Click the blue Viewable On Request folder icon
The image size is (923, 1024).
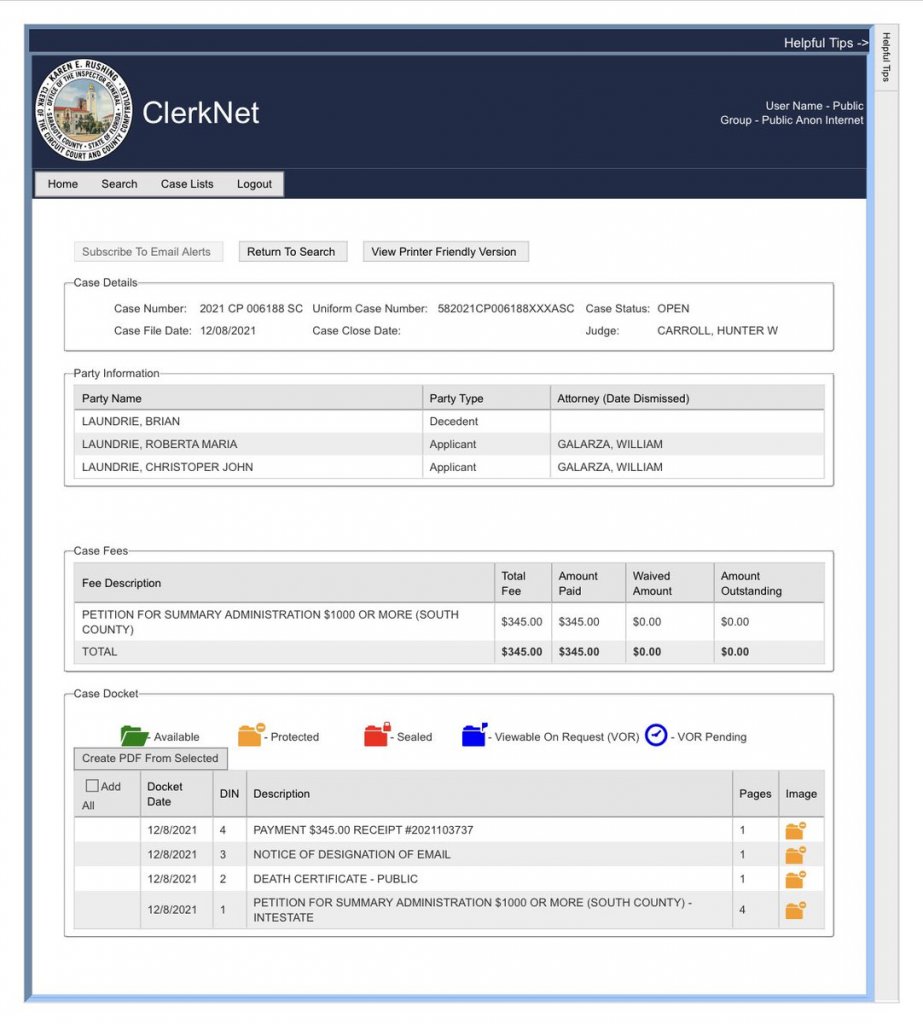click(x=474, y=736)
